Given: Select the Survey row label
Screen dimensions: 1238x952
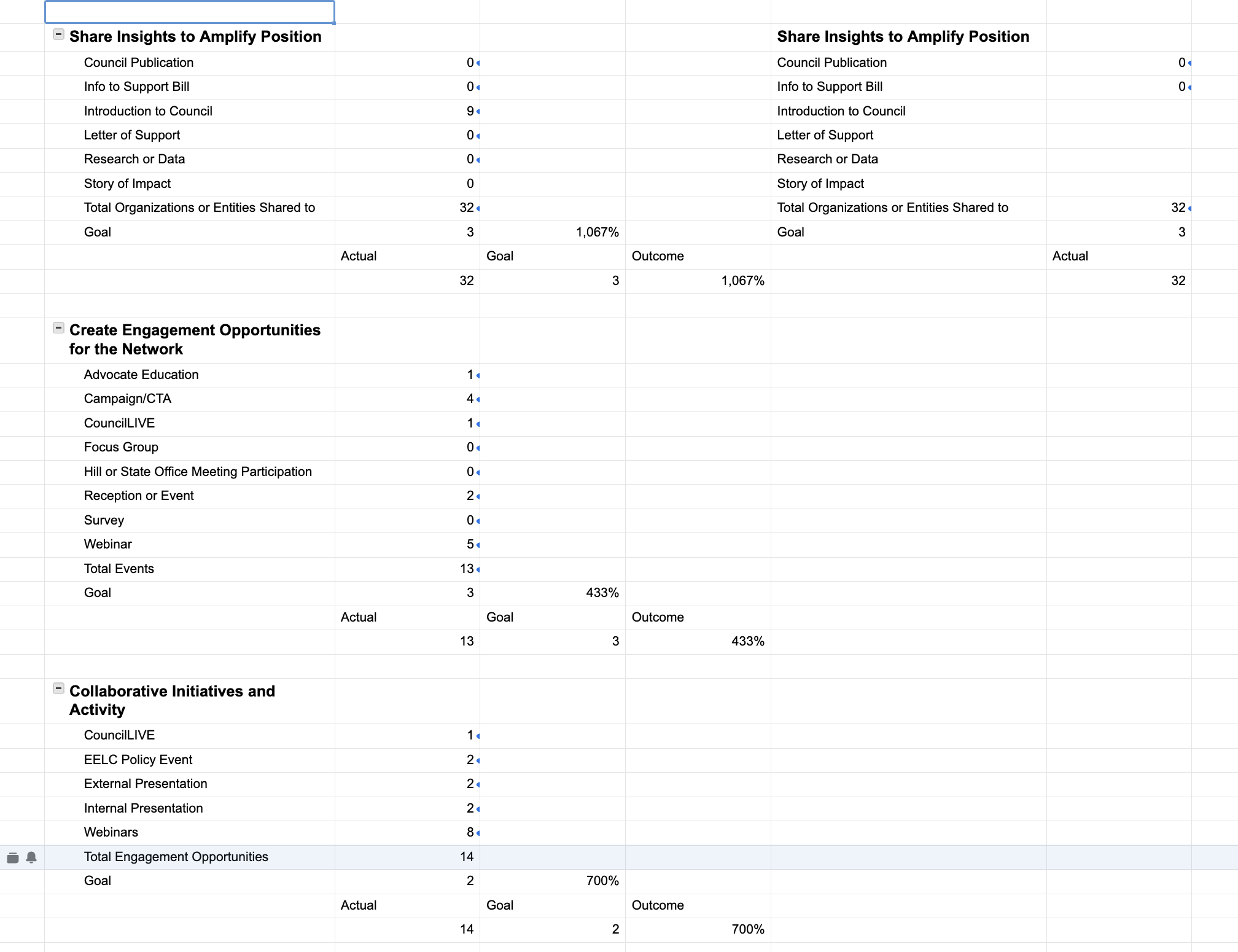Looking at the screenshot, I should click(x=104, y=520).
